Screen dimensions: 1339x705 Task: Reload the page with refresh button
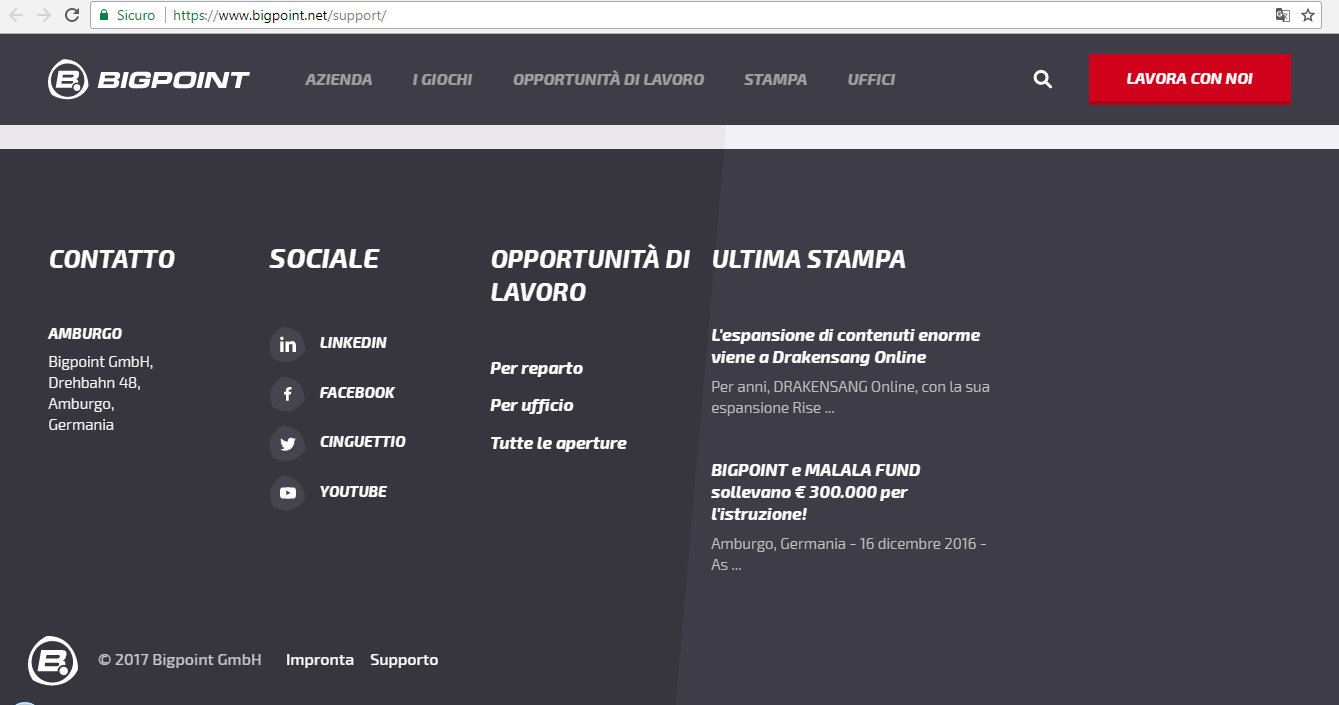click(x=72, y=15)
